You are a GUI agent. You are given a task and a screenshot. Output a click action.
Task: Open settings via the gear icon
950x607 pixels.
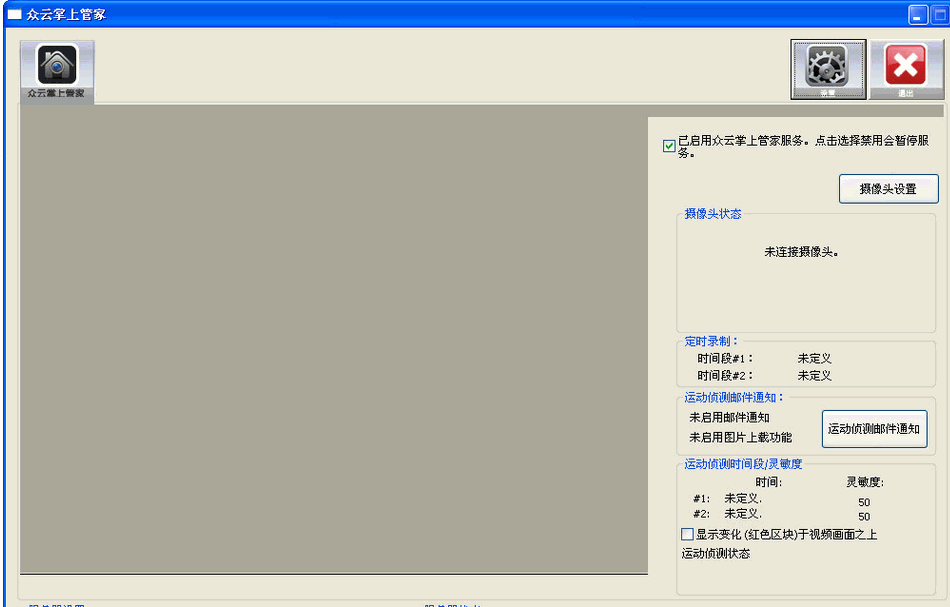pos(828,69)
